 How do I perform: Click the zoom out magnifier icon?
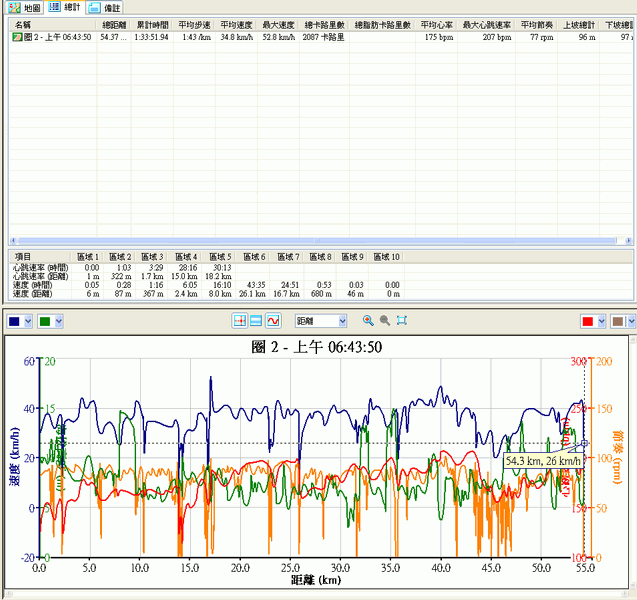pyautogui.click(x=384, y=321)
